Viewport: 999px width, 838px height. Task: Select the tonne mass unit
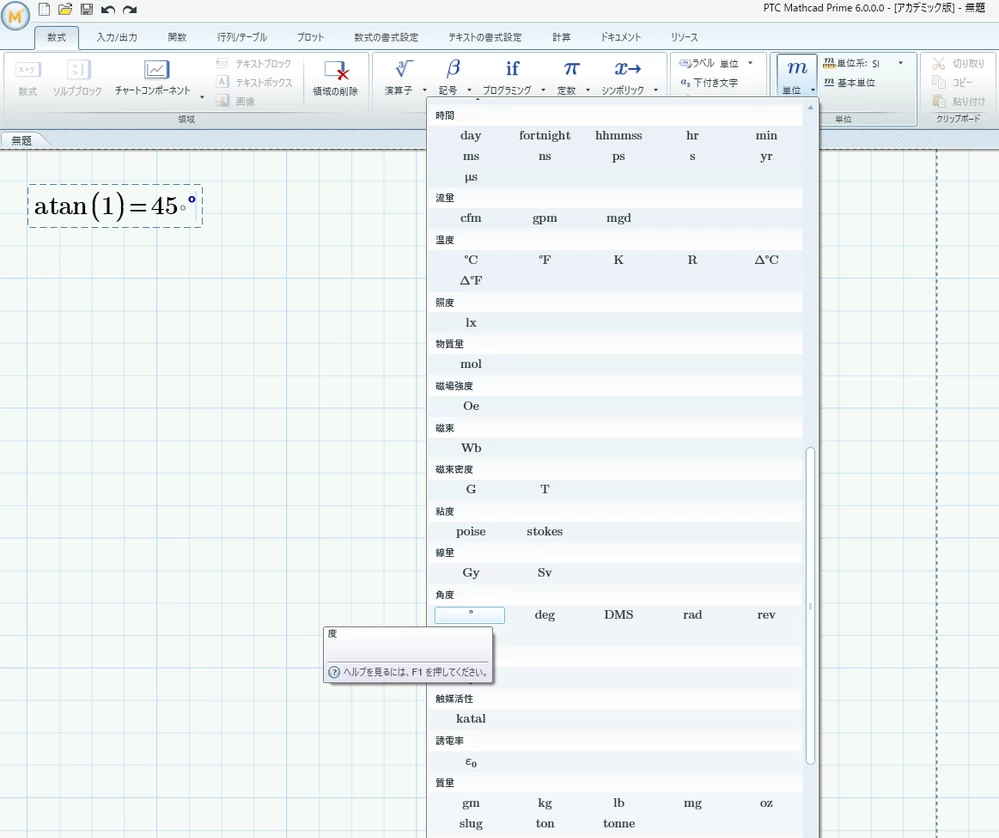pos(619,824)
